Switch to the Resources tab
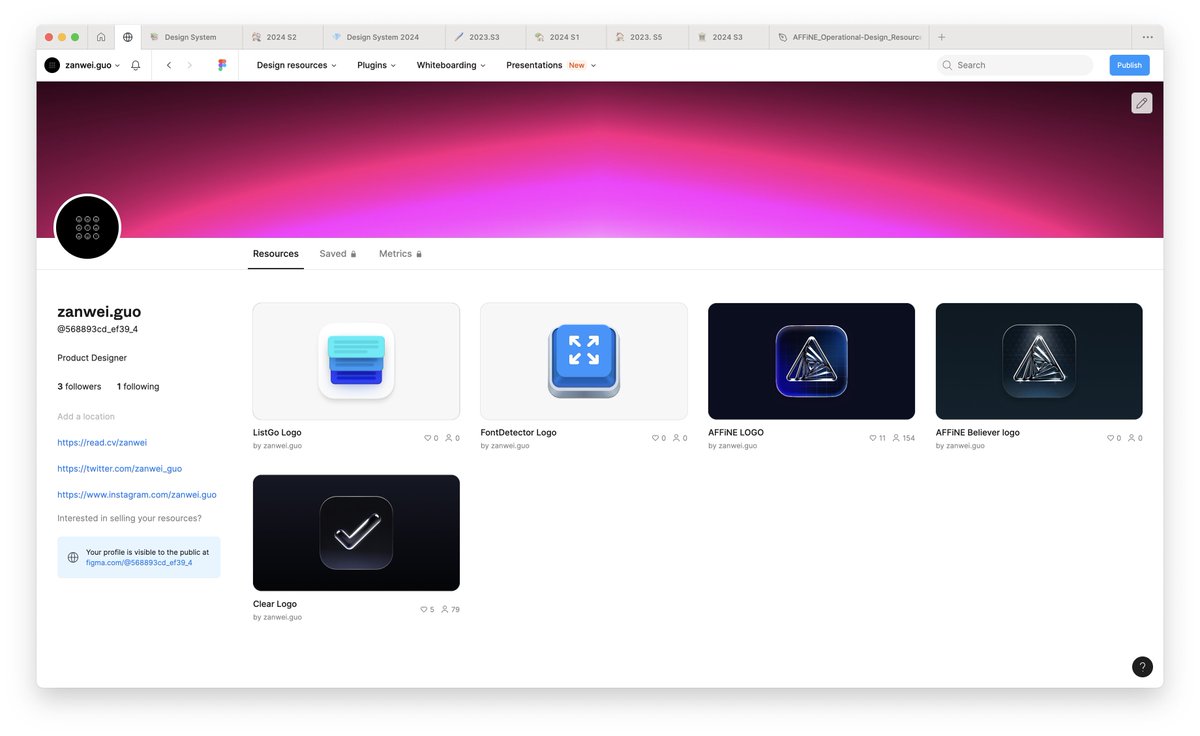1200x736 pixels. point(276,254)
